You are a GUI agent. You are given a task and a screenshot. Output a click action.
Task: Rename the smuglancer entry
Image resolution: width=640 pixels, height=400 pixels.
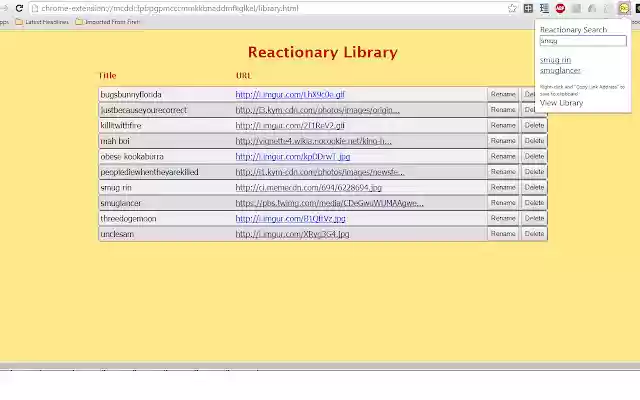pos(503,203)
